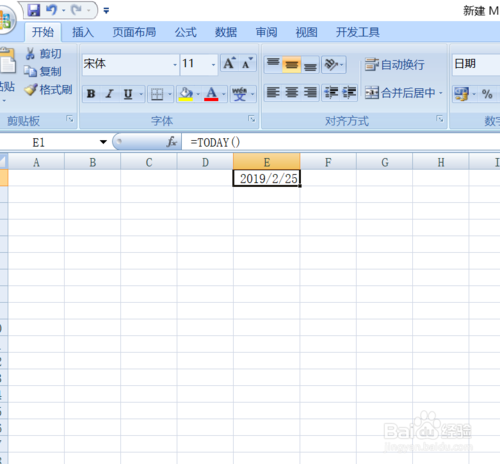Screen dimensions: 500x464
Task: Click the Insert Function fx icon
Action: point(172,142)
